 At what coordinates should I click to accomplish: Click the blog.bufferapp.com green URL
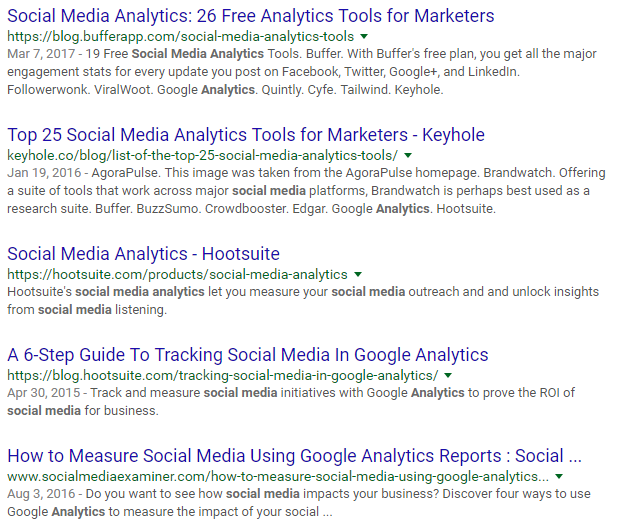tap(181, 37)
